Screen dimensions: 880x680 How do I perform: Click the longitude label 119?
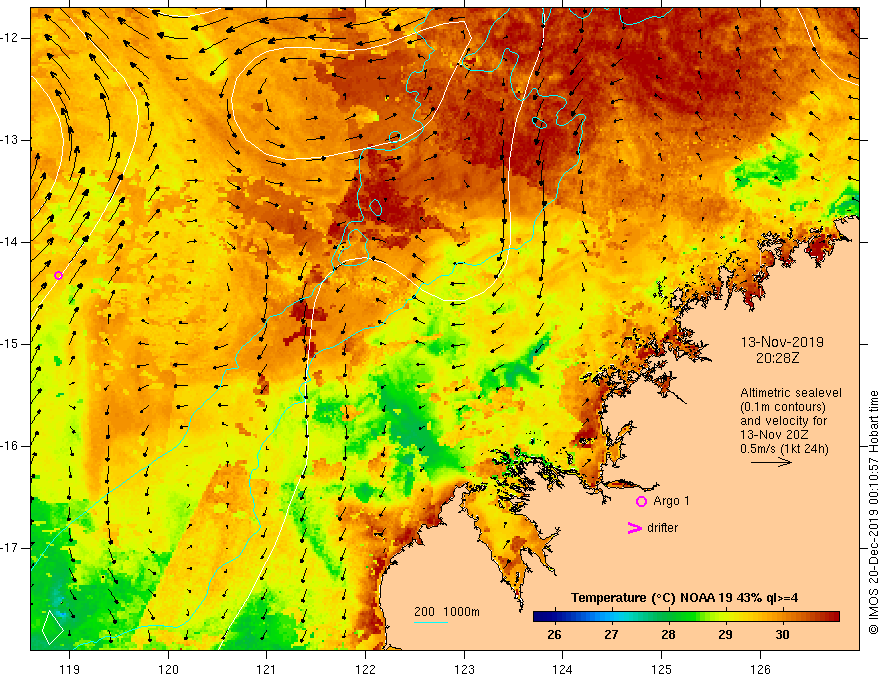pyautogui.click(x=70, y=669)
